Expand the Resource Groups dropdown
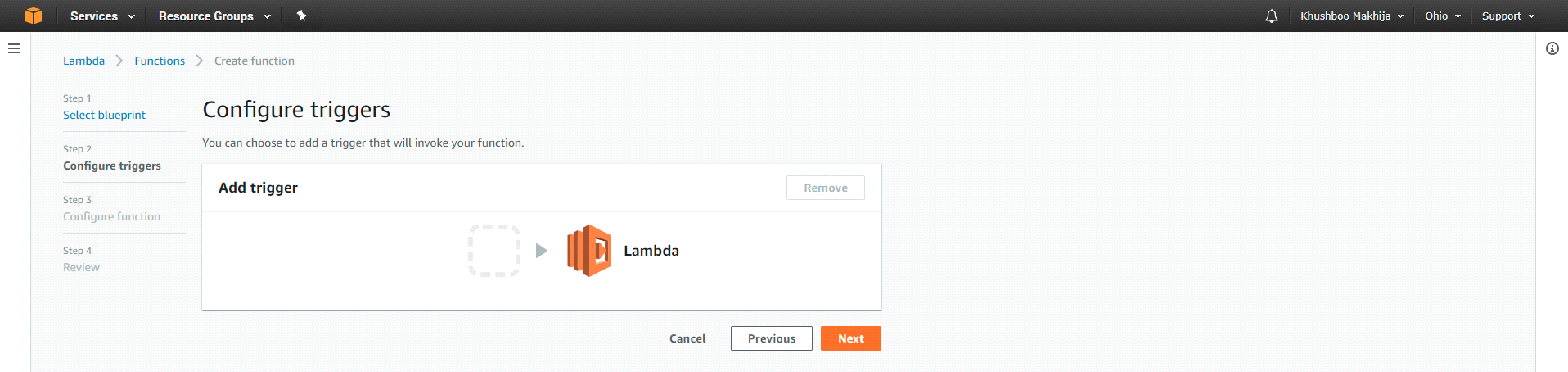The height and width of the screenshot is (372, 1568). pyautogui.click(x=214, y=16)
